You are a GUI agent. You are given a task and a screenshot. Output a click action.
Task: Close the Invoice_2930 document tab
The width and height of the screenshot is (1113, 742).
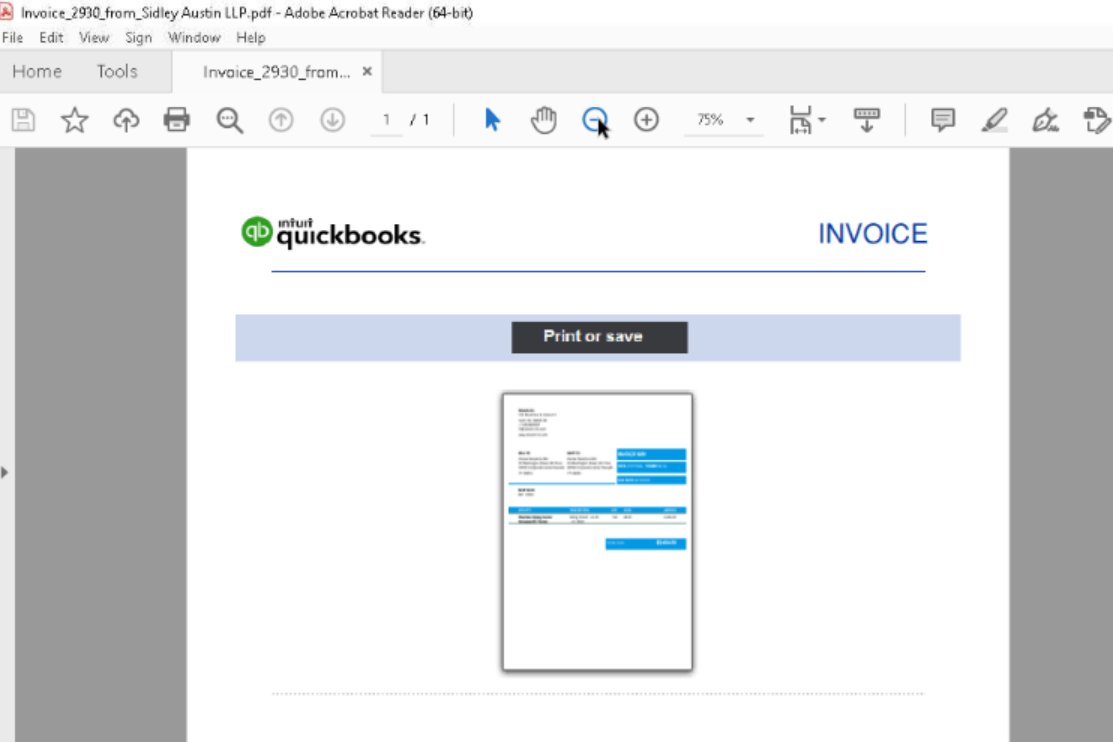click(x=367, y=71)
